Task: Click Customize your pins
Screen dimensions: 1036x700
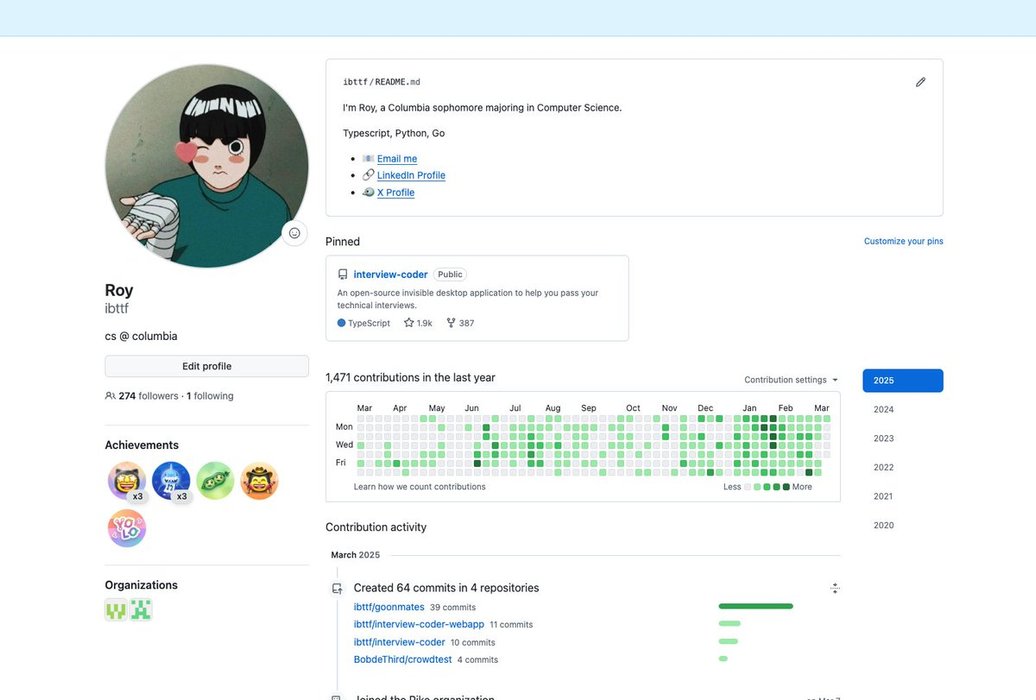Action: point(903,241)
